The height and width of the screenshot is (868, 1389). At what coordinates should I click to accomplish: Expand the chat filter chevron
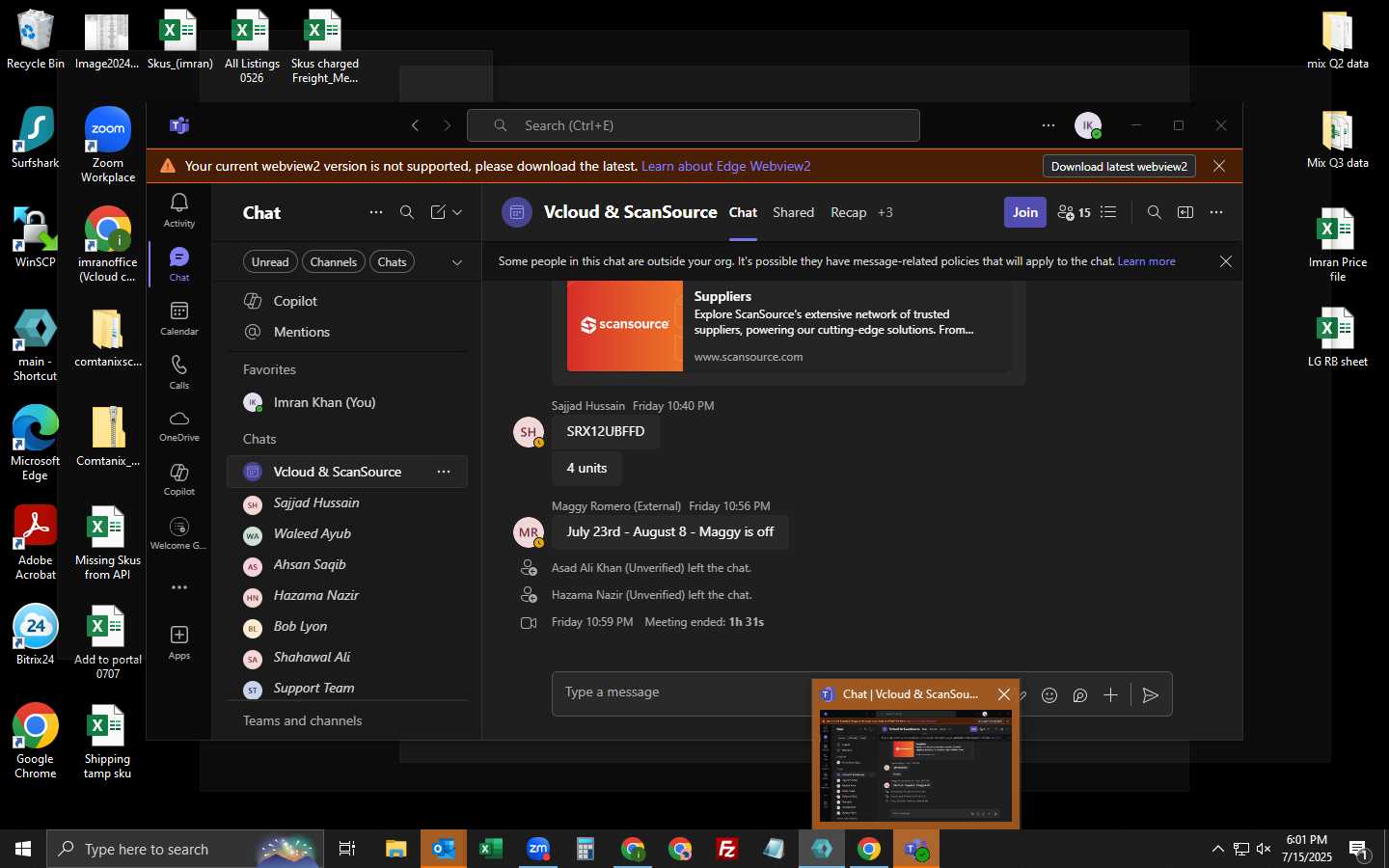pos(457,262)
